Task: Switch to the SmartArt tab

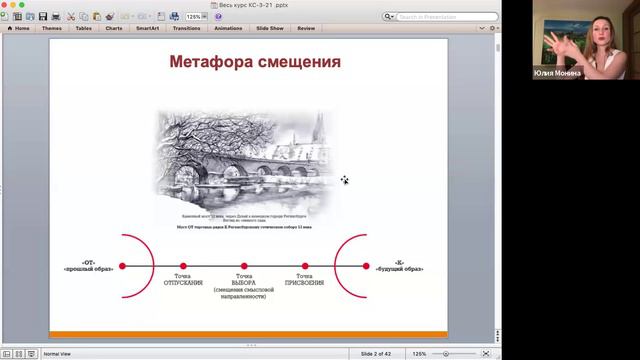Action: pyautogui.click(x=147, y=28)
